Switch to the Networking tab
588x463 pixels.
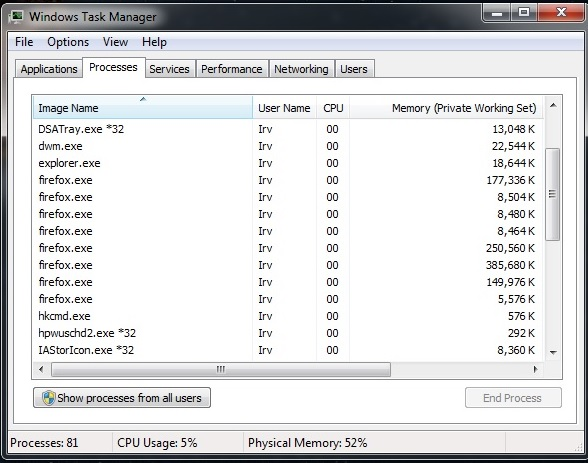(x=301, y=69)
